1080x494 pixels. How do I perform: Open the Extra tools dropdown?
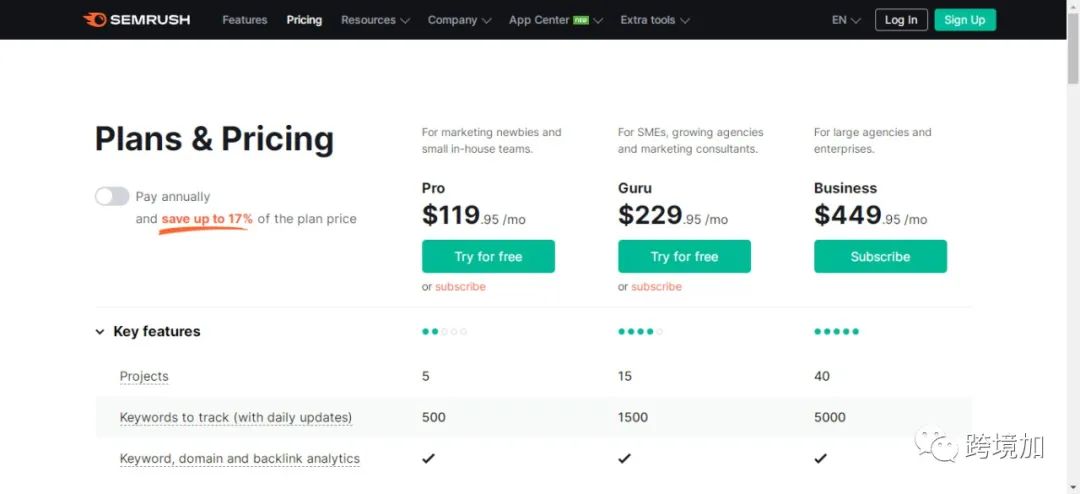tap(655, 20)
